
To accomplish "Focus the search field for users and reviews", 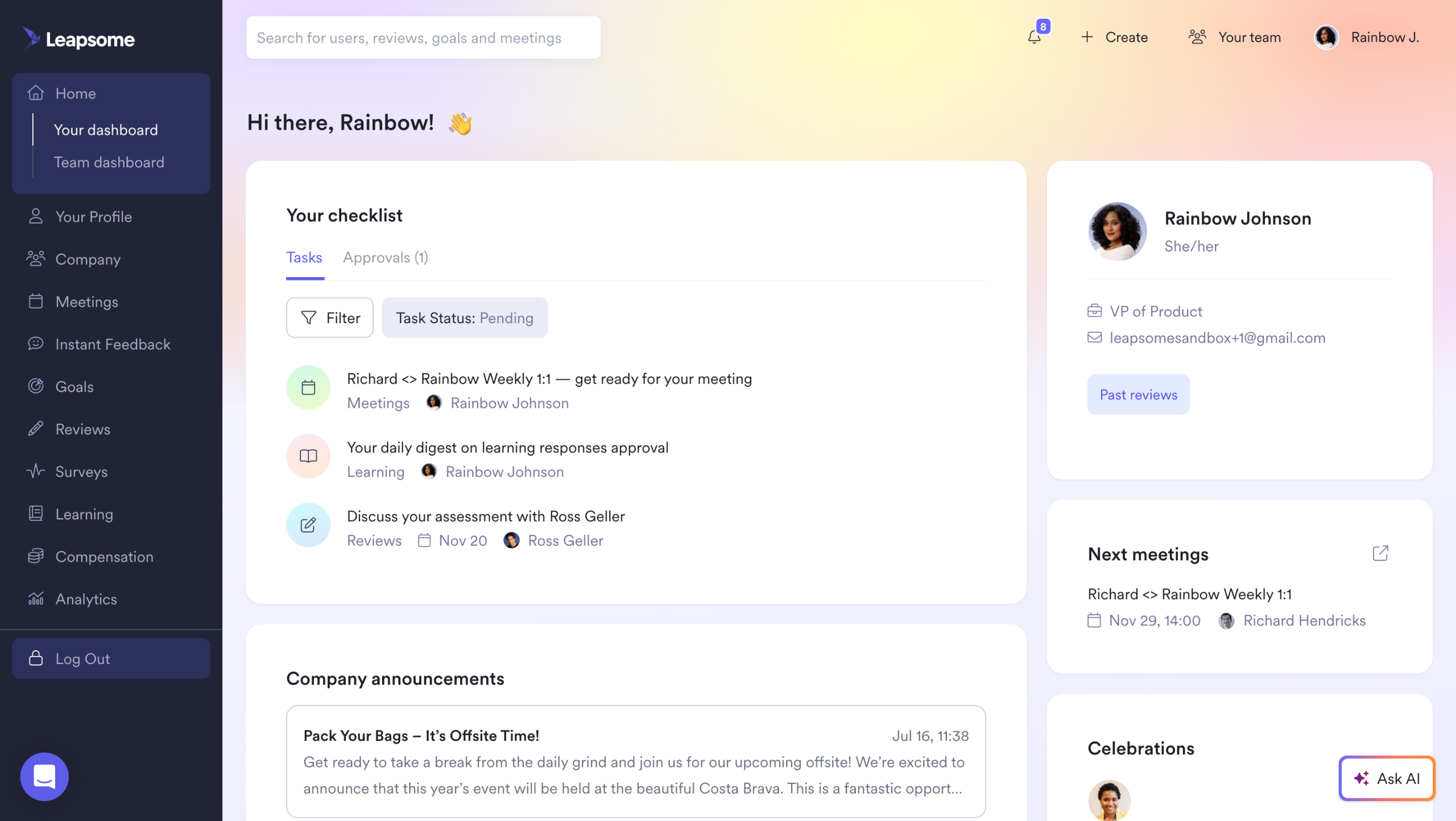I will (423, 38).
